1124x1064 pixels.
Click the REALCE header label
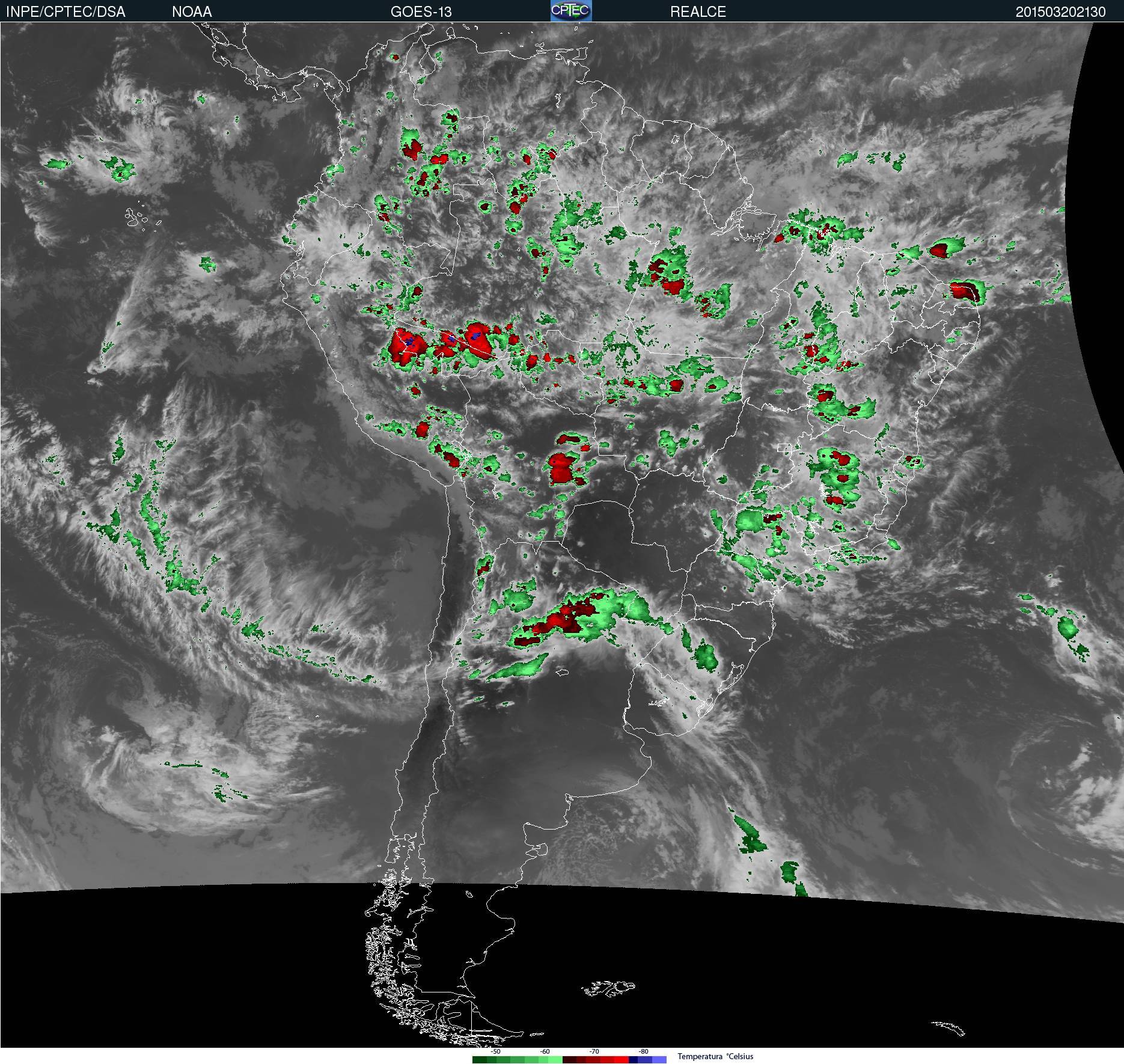pyautogui.click(x=698, y=11)
